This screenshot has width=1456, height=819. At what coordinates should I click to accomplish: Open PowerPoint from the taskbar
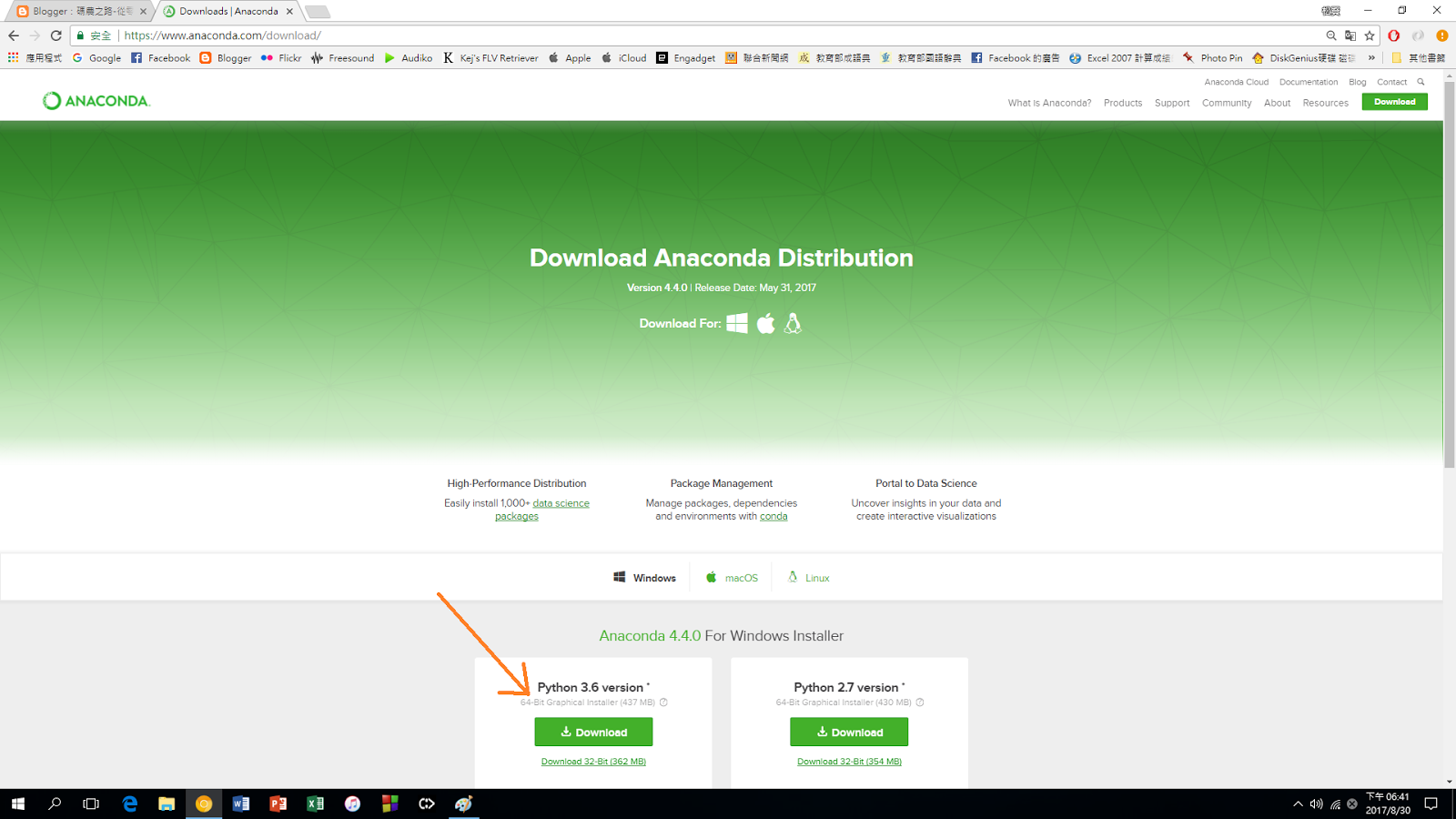tap(278, 804)
